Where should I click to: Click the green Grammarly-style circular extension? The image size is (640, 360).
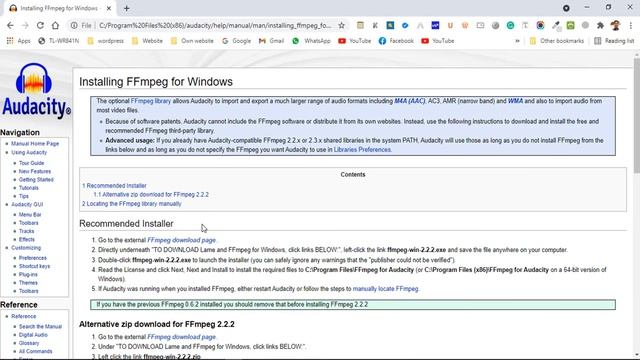tap(510, 25)
